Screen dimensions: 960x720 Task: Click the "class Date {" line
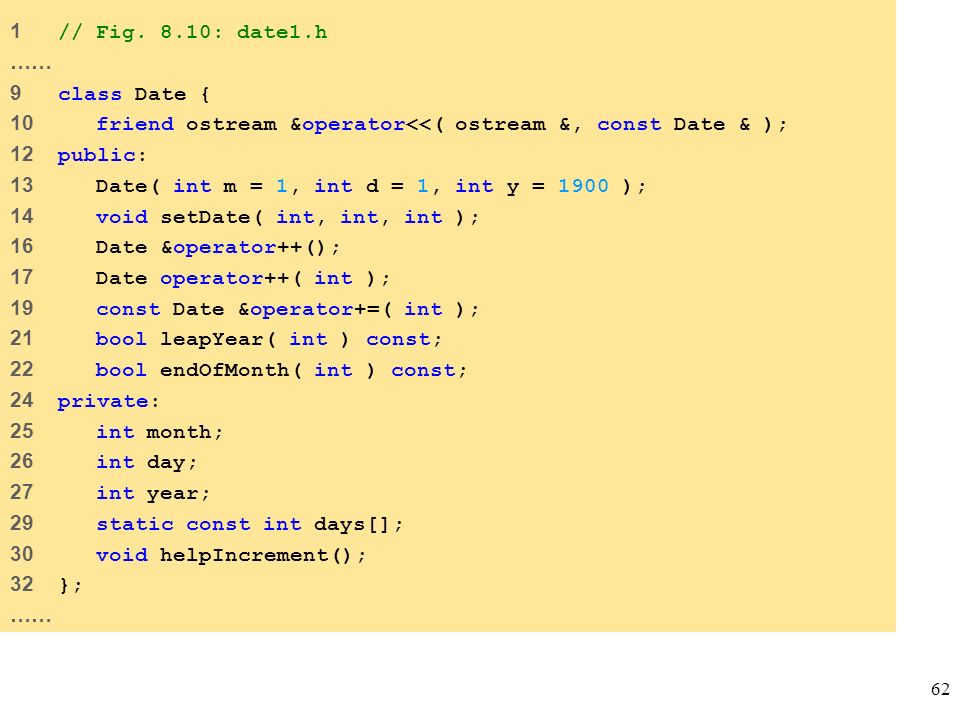click(x=134, y=94)
